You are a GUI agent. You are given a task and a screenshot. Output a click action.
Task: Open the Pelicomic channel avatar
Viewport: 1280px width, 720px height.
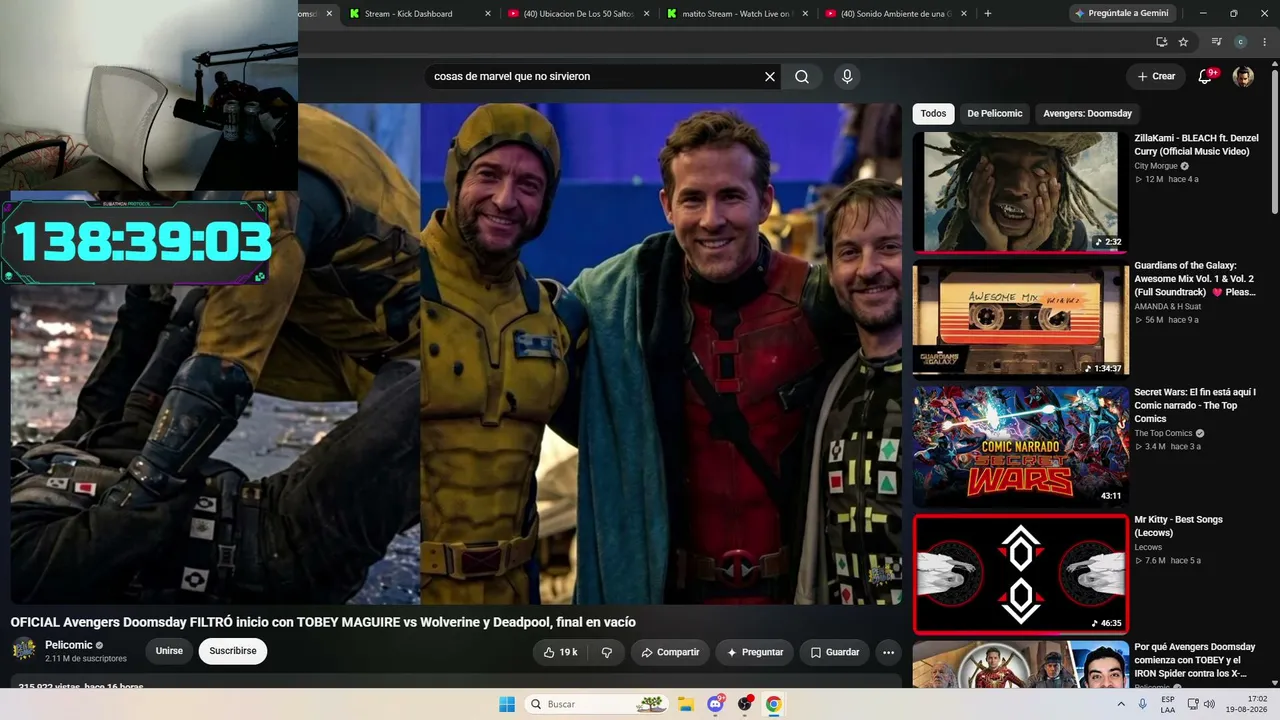tap(23, 650)
